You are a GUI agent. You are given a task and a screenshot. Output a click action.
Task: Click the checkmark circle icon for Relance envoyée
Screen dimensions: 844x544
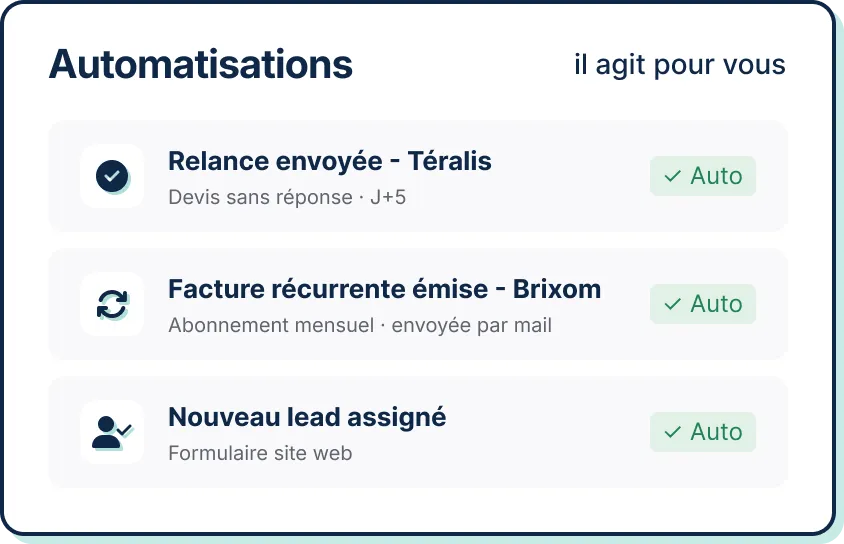[x=112, y=176]
